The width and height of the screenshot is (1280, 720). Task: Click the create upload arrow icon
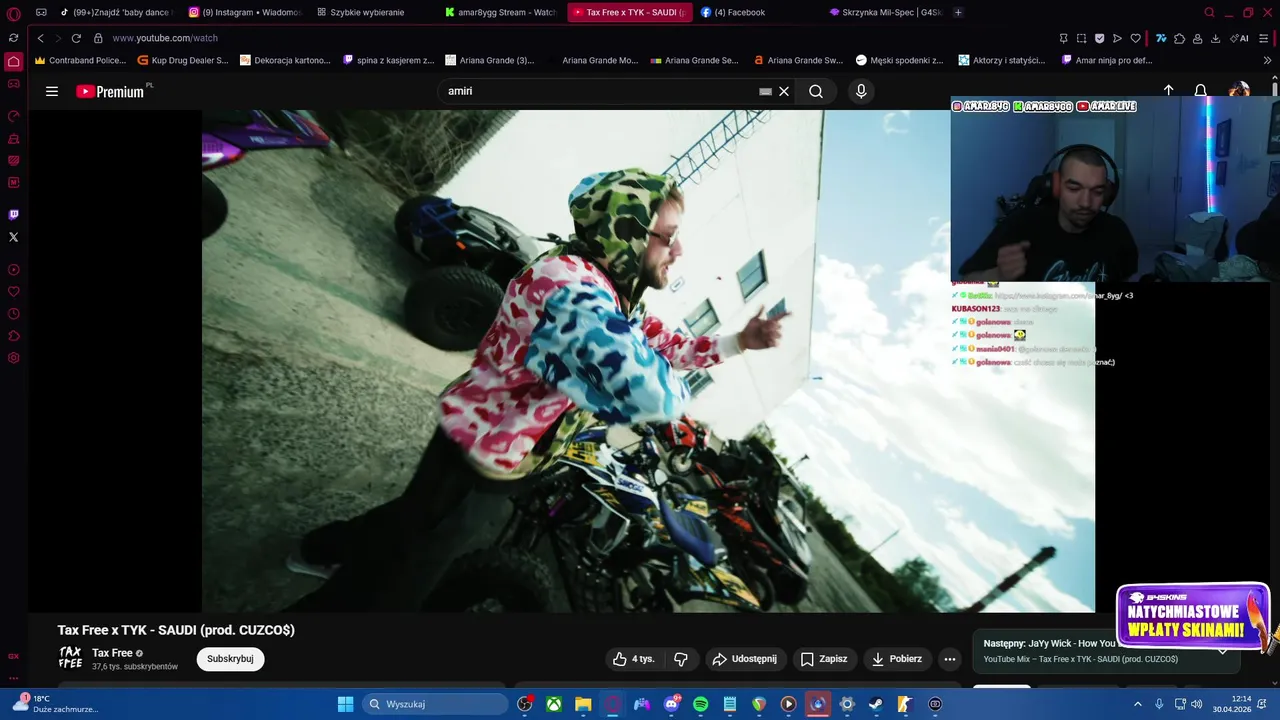click(1168, 91)
